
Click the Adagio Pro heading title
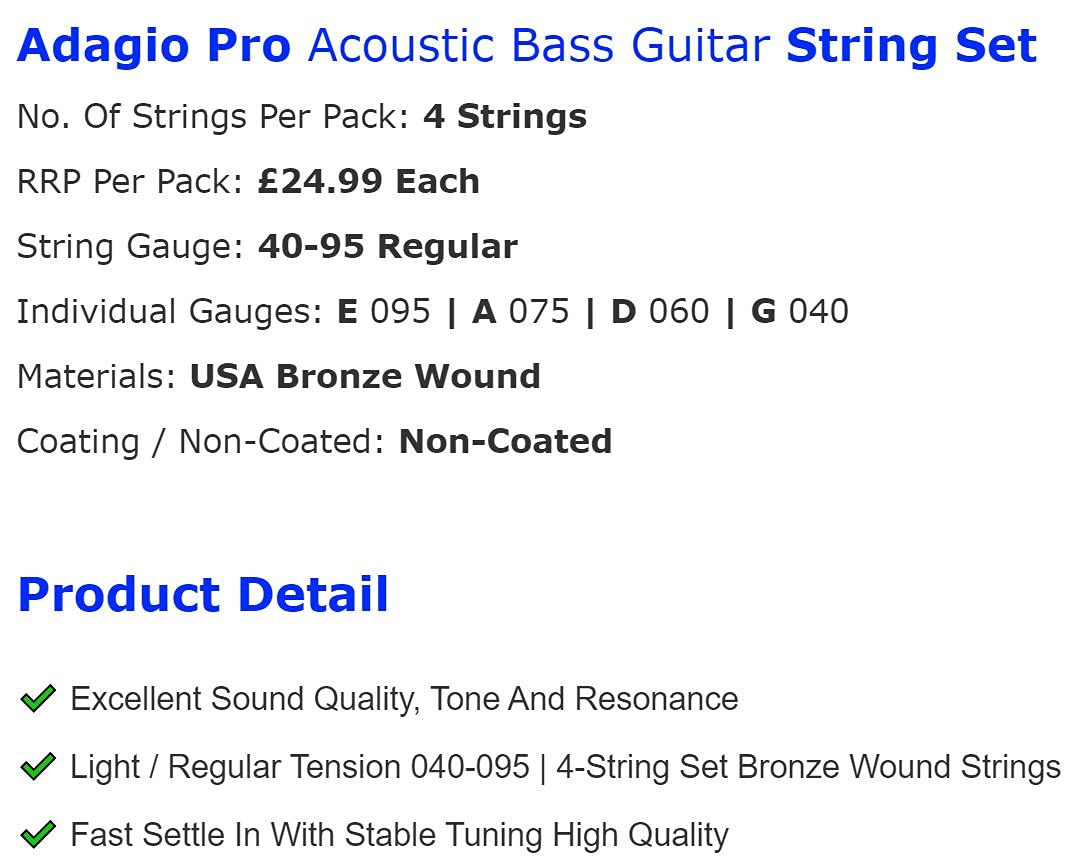coord(154,46)
